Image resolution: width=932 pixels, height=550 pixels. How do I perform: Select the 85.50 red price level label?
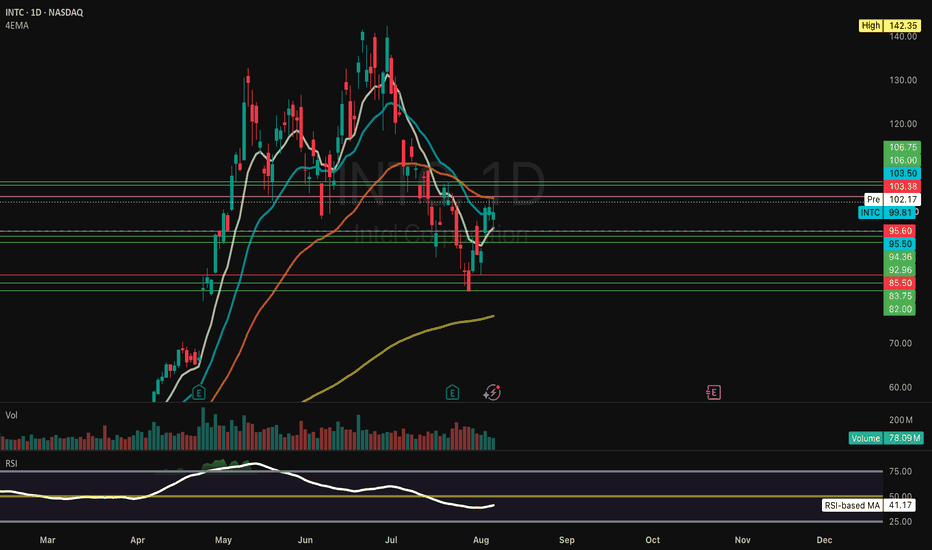coord(899,283)
